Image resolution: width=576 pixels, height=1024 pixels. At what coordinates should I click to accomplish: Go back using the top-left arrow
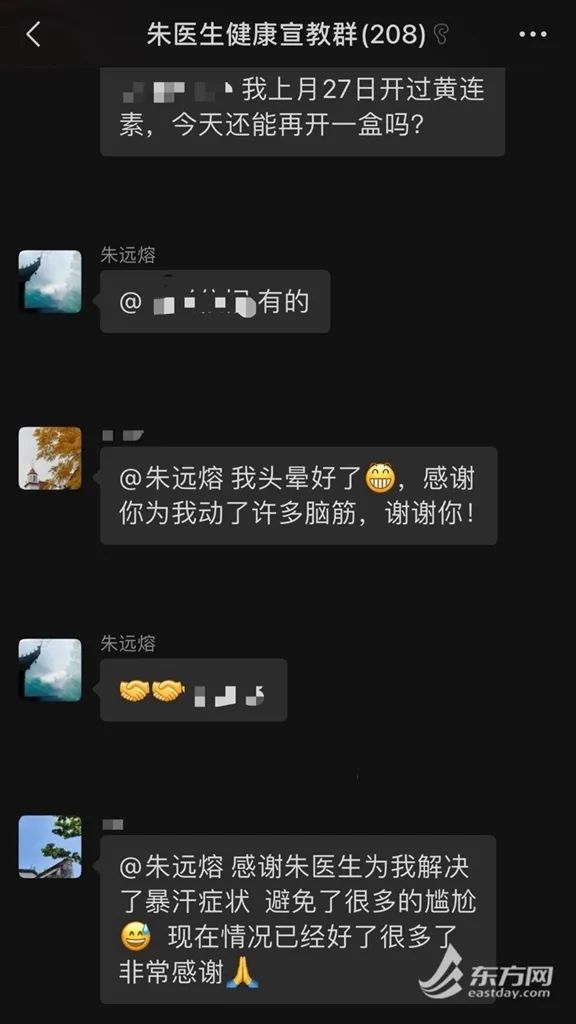34,34
